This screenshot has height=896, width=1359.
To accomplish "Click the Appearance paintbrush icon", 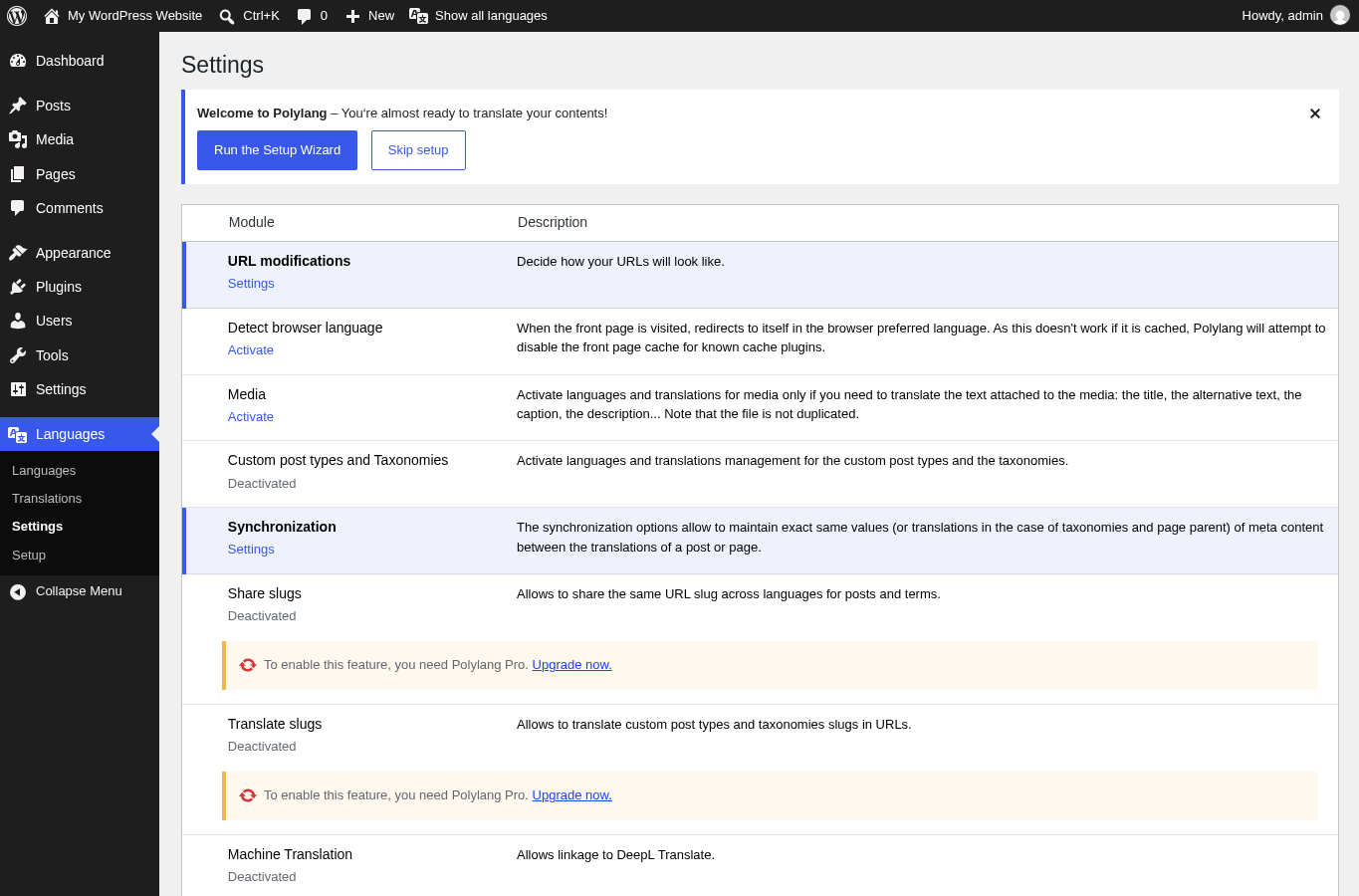I will (x=18, y=253).
